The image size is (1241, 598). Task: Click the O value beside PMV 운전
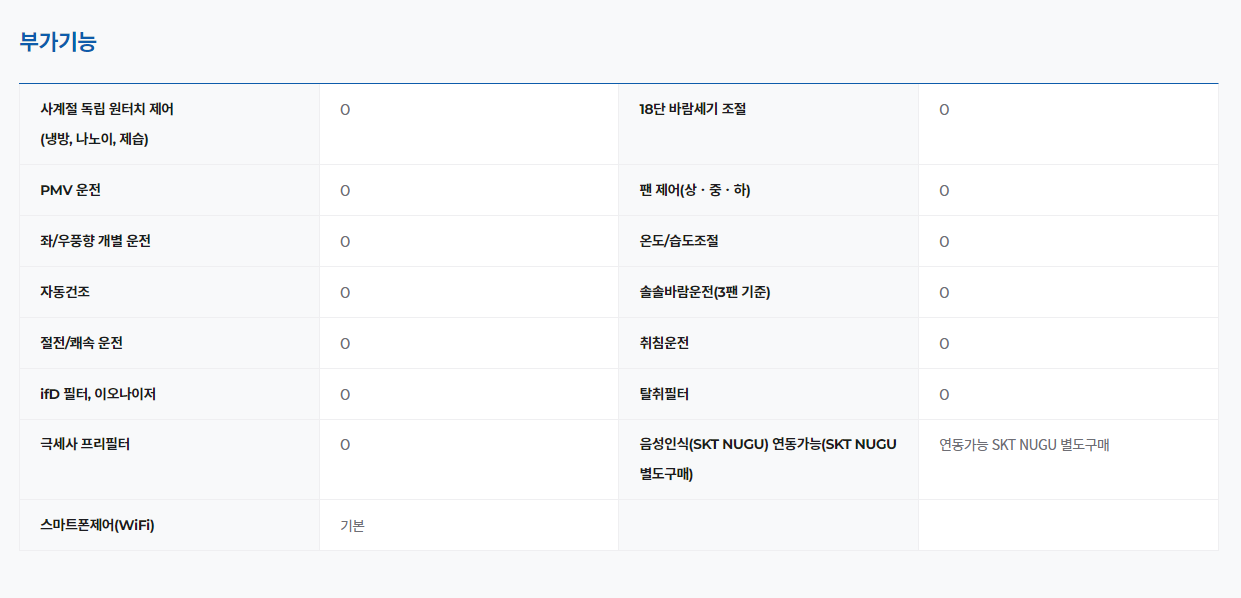pyautogui.click(x=345, y=190)
